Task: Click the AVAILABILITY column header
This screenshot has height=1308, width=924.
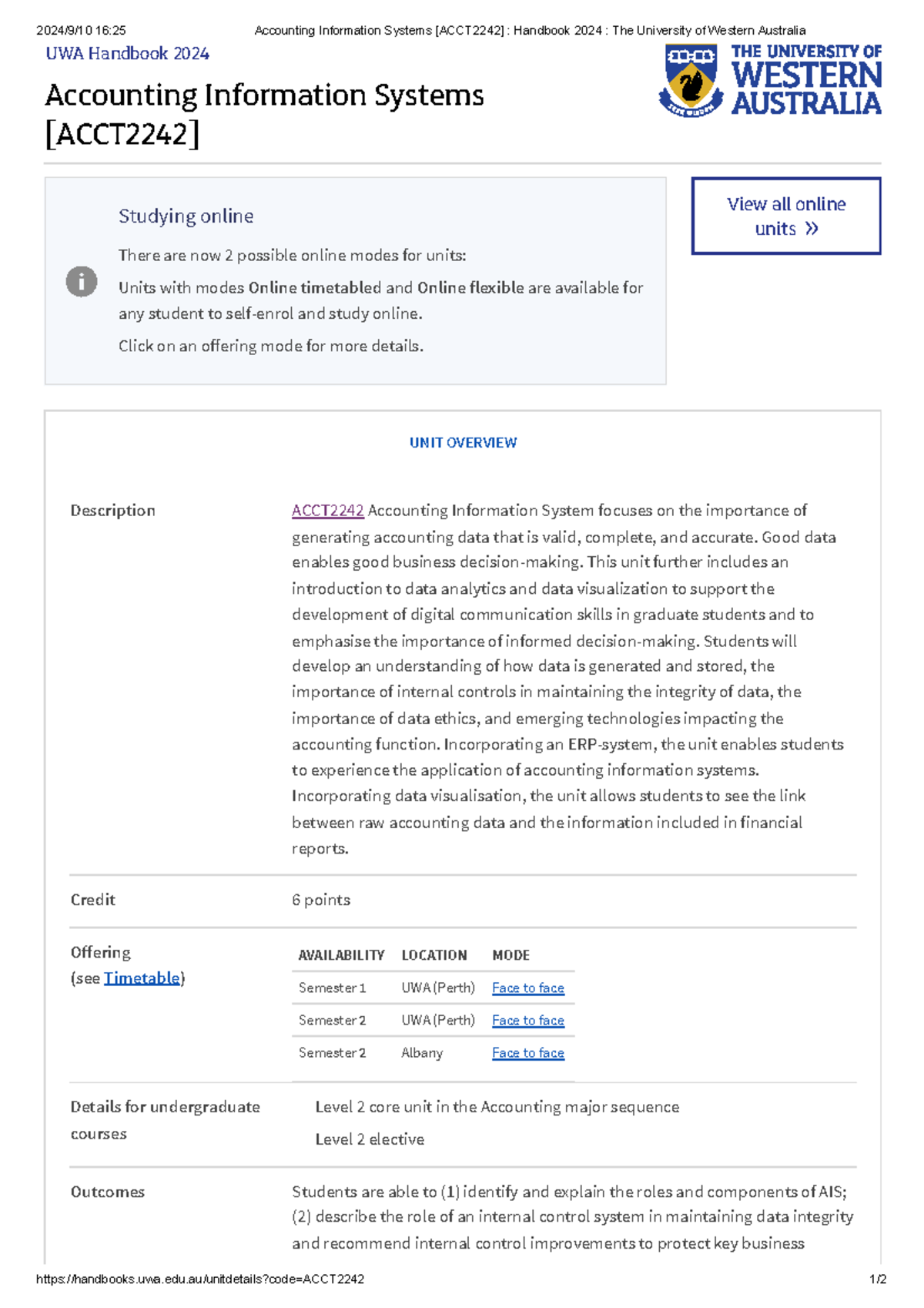Action: point(341,955)
